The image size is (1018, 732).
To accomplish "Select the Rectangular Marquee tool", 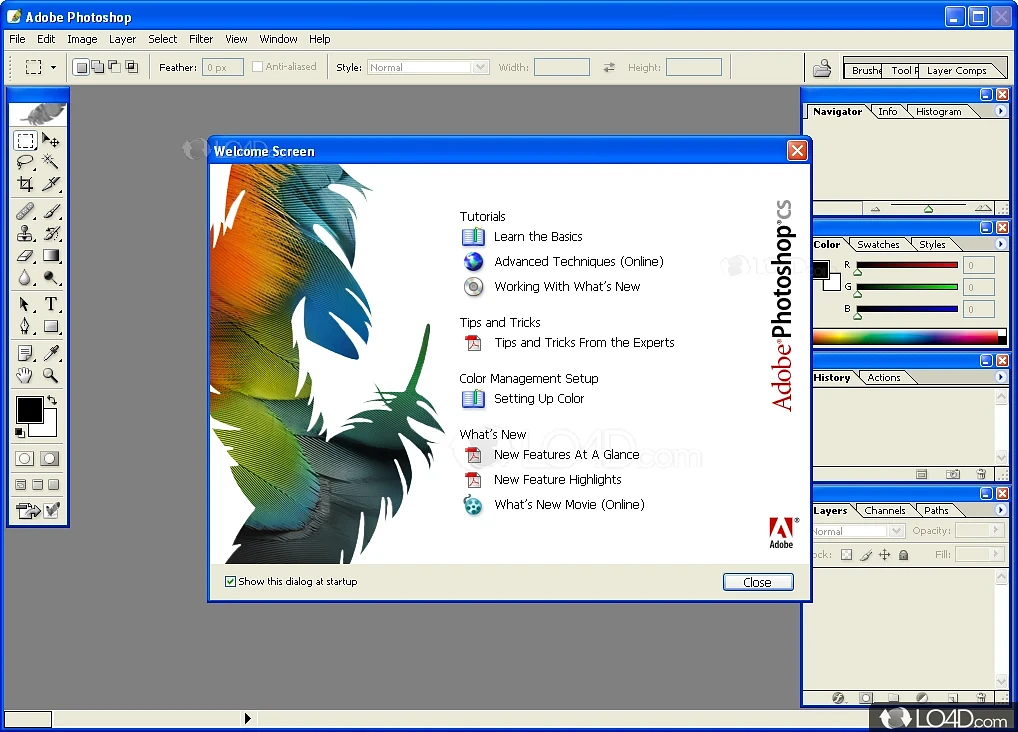I will (26, 140).
